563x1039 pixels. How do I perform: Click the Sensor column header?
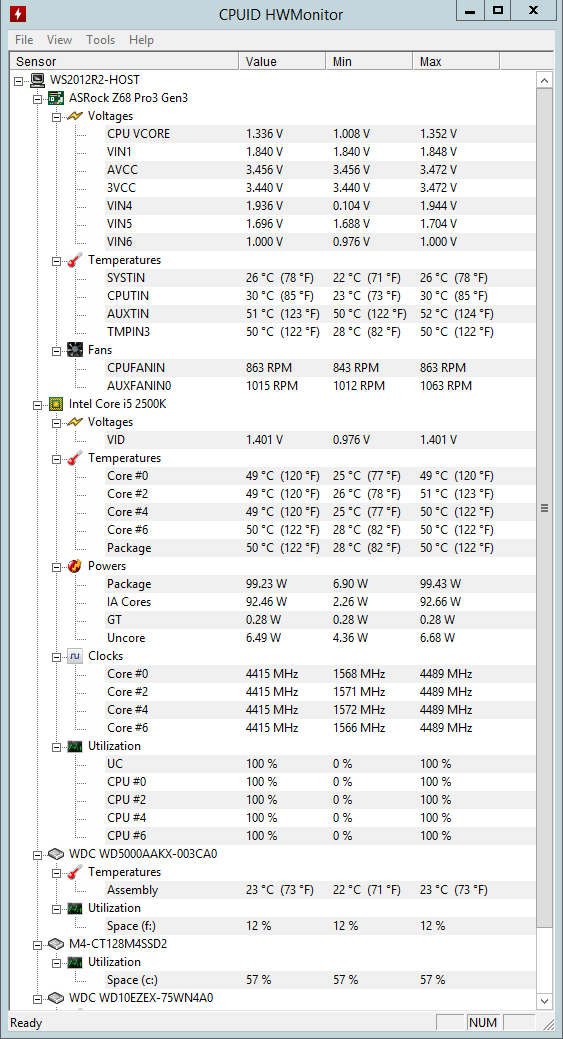(124, 62)
